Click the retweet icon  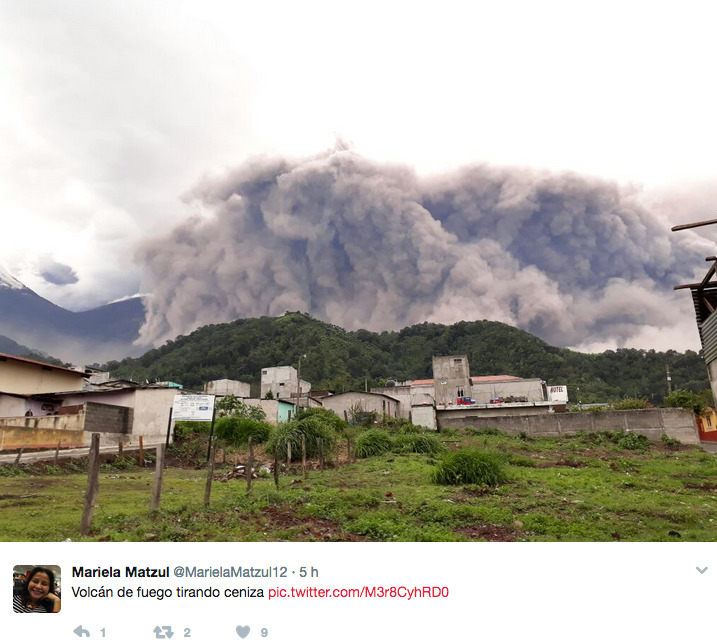click(x=163, y=632)
